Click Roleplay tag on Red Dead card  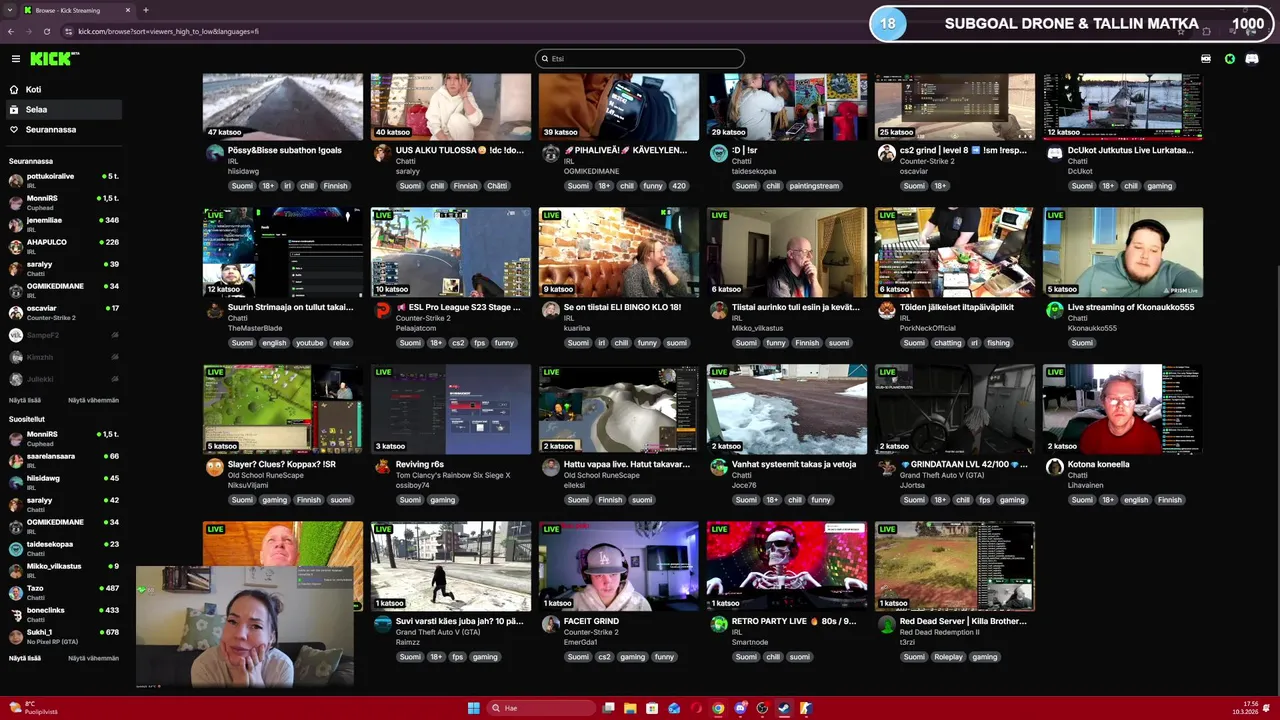pos(948,657)
